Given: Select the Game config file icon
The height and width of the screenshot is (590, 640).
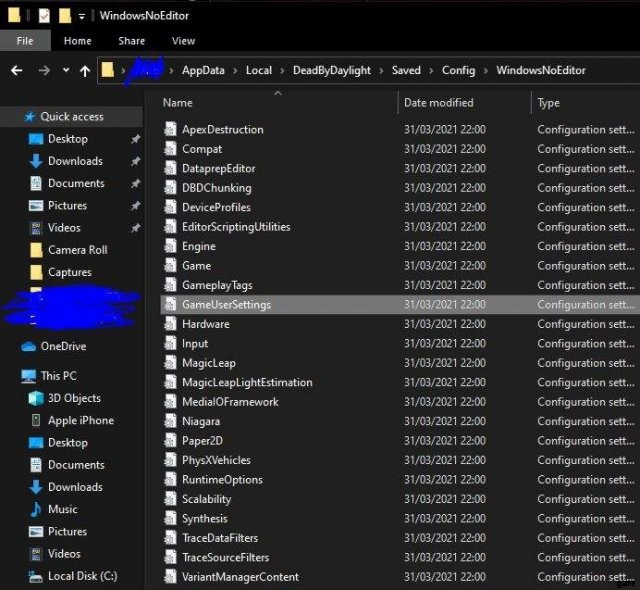Looking at the screenshot, I should click(x=170, y=265).
